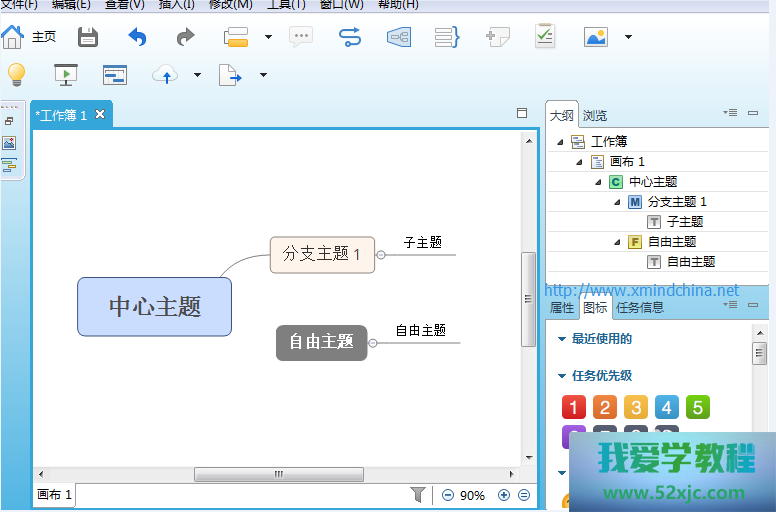The width and height of the screenshot is (776, 512).
Task: Open presentation mode with the play-screen icon
Action: [66, 75]
